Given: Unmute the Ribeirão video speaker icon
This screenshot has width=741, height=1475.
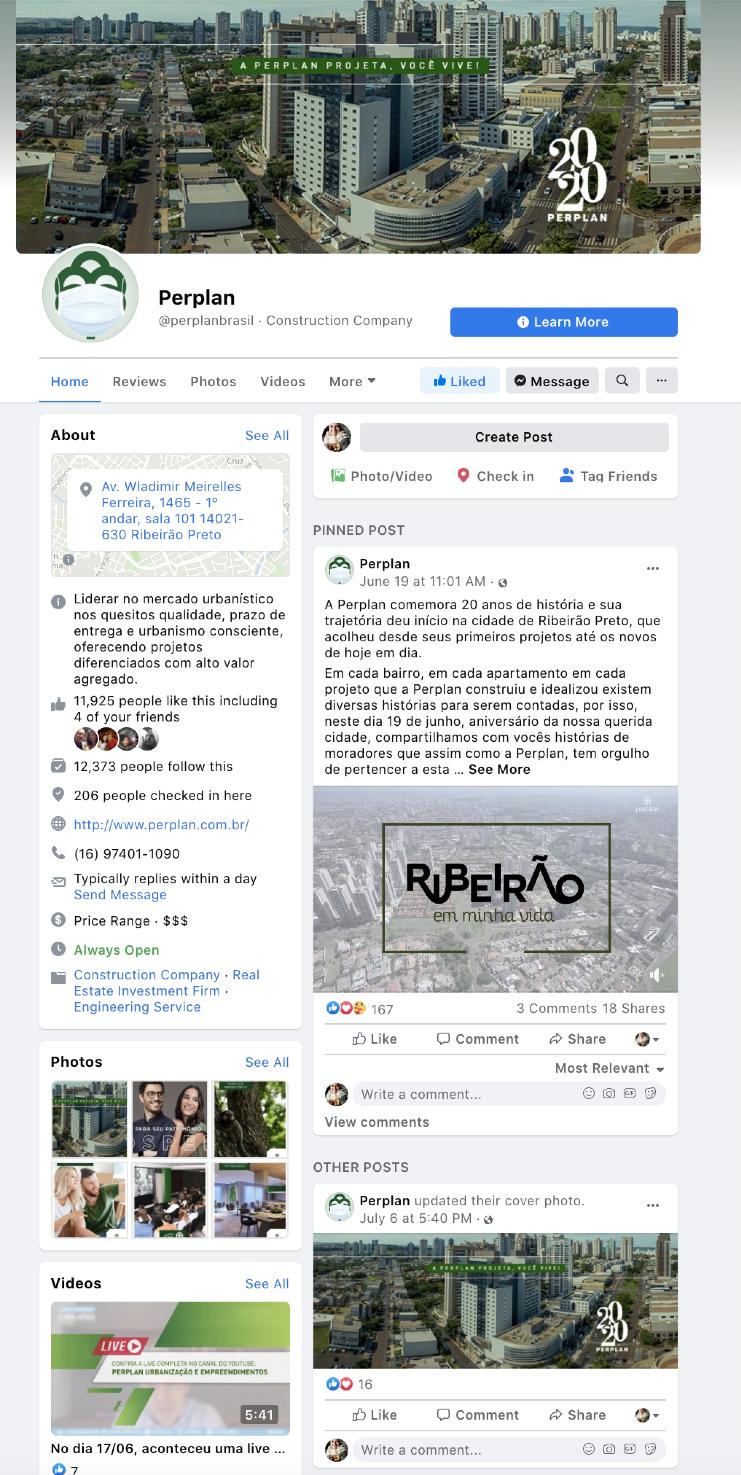Looking at the screenshot, I should tap(657, 975).
